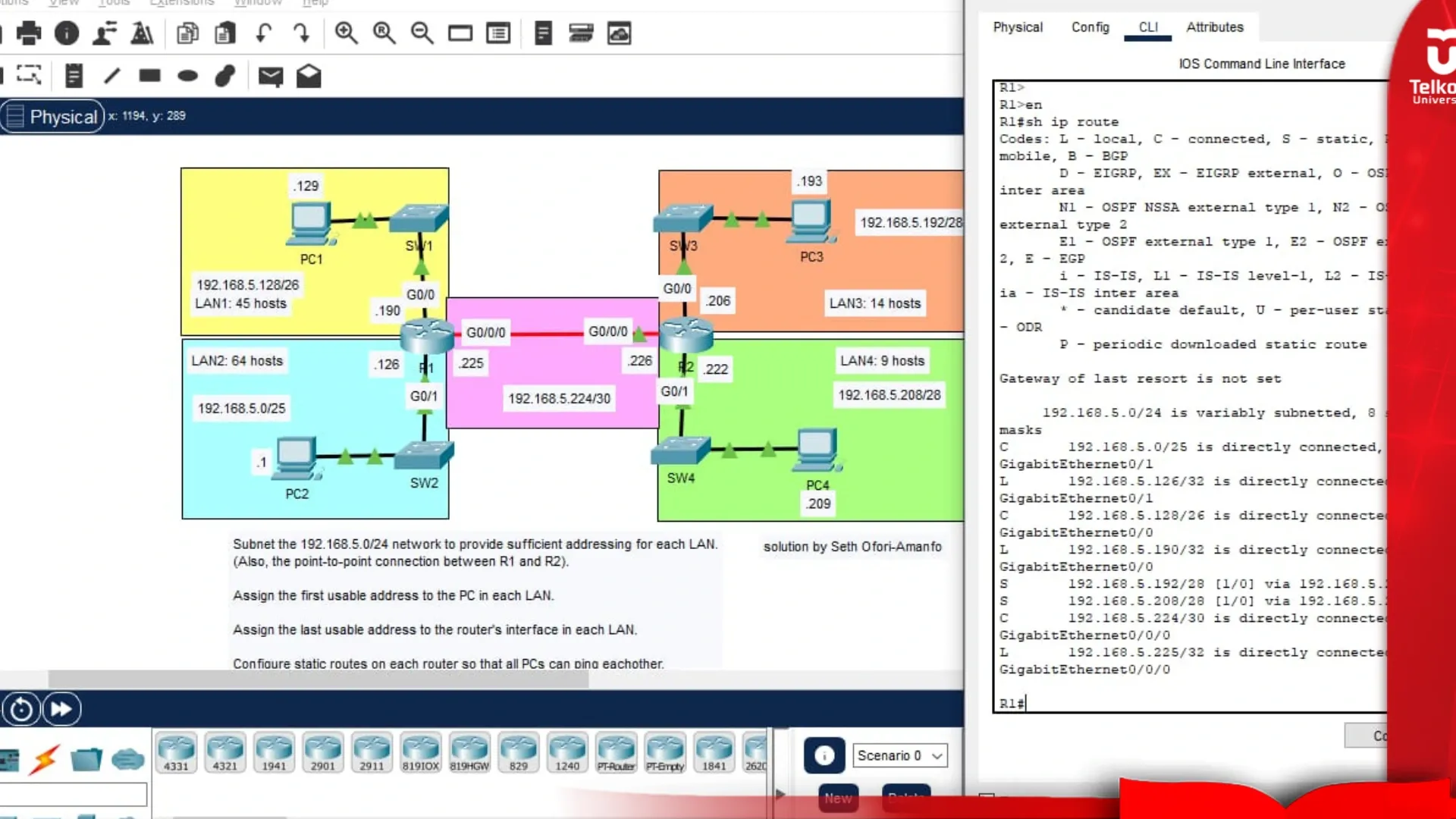Select PC4 in the topology
Viewport: 1456px width, 819px height.
(817, 450)
